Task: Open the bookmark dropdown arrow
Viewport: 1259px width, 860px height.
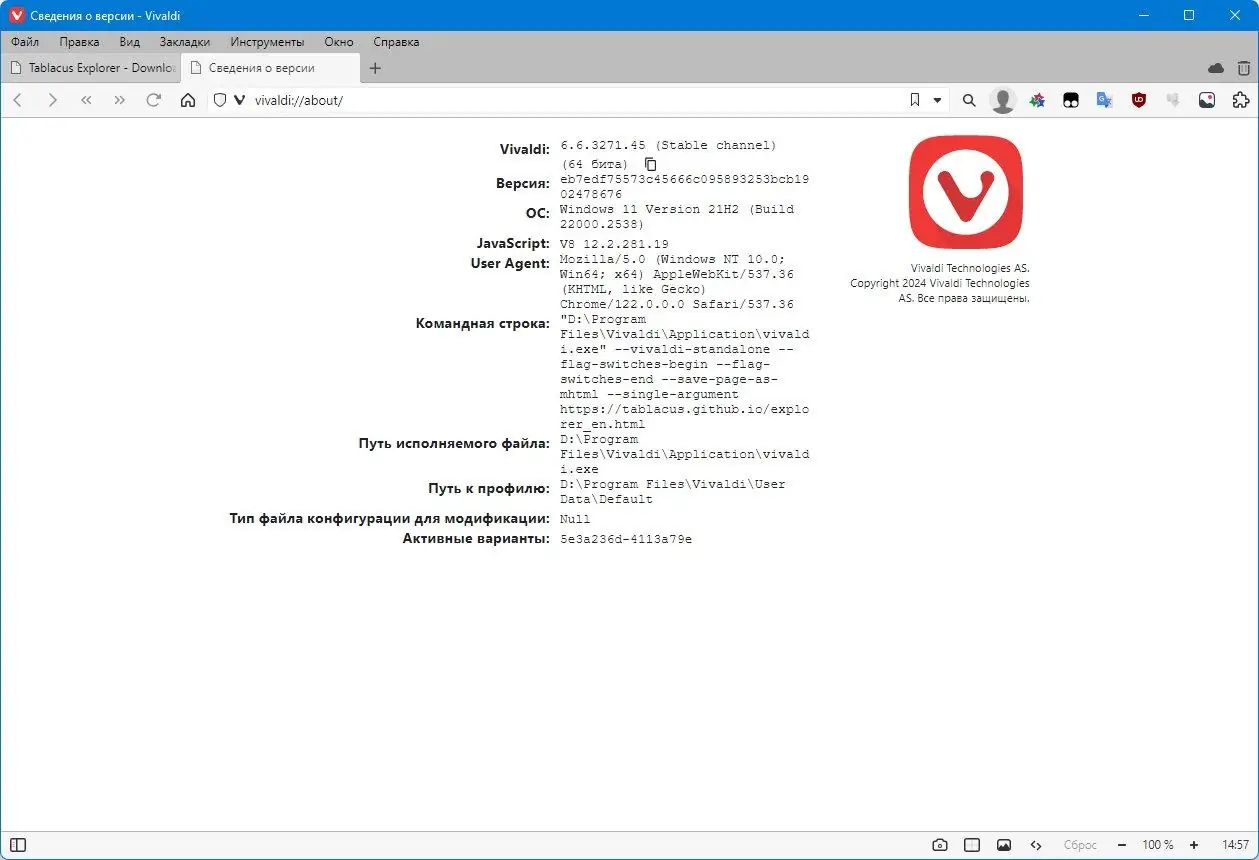Action: (936, 100)
